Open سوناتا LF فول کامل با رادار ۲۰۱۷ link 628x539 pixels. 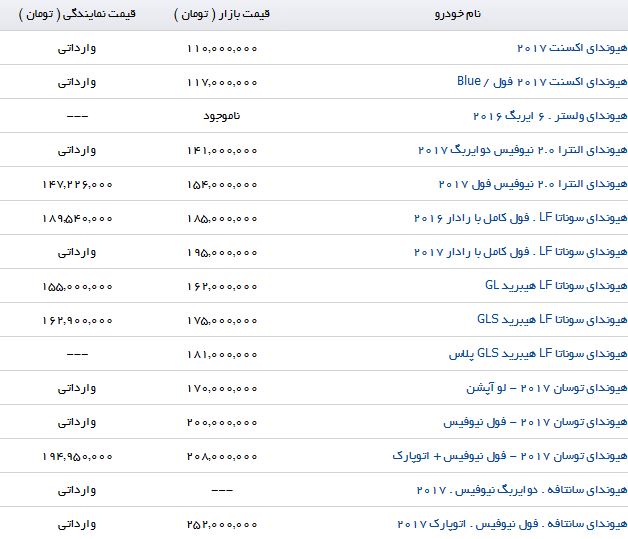[x=520, y=252]
